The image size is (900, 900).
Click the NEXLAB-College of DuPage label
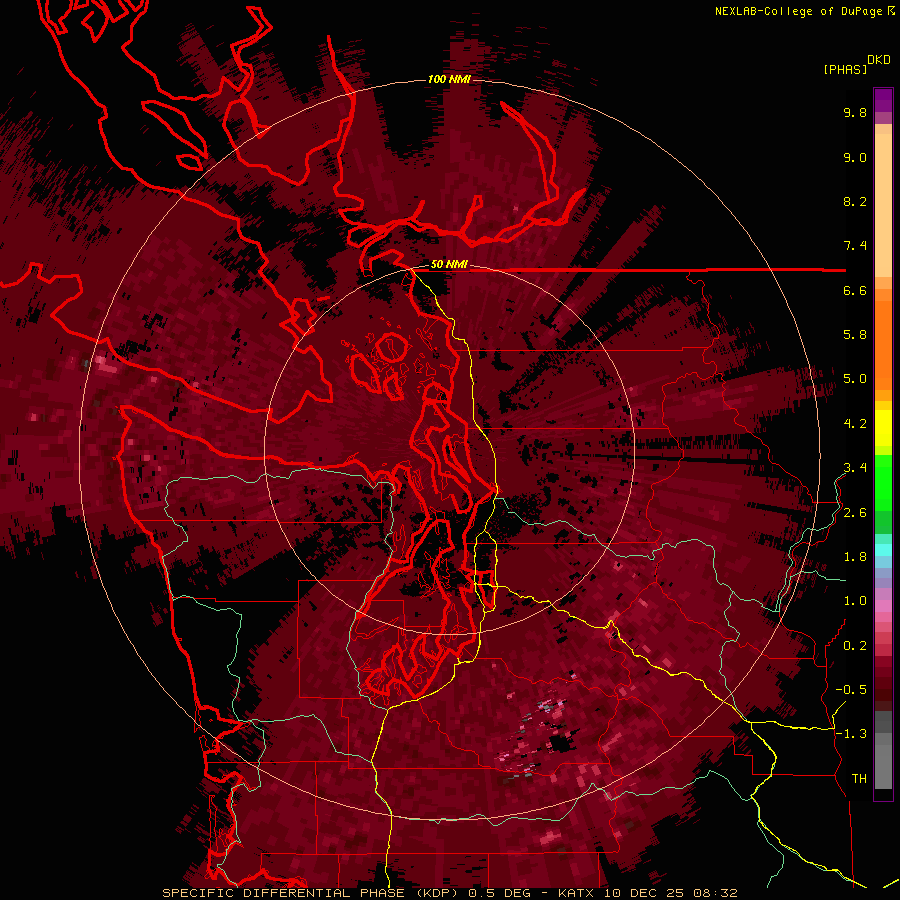(800, 11)
